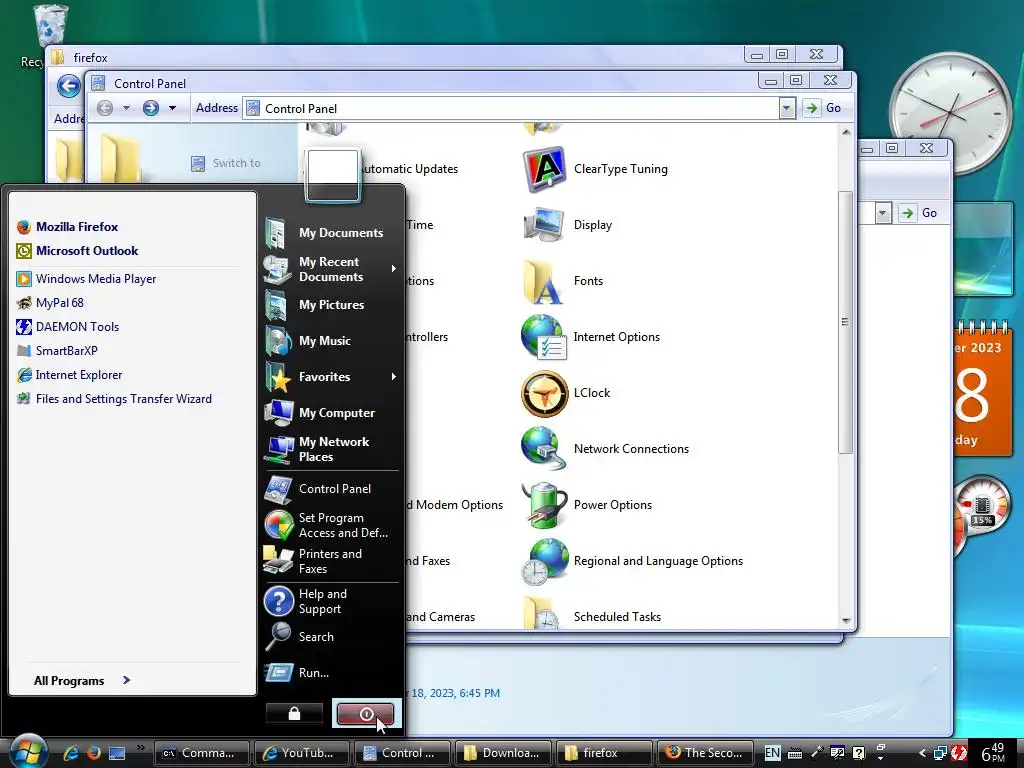This screenshot has height=768, width=1024.
Task: Open Windows Media Player in Start menu
Action: pyautogui.click(x=86, y=279)
